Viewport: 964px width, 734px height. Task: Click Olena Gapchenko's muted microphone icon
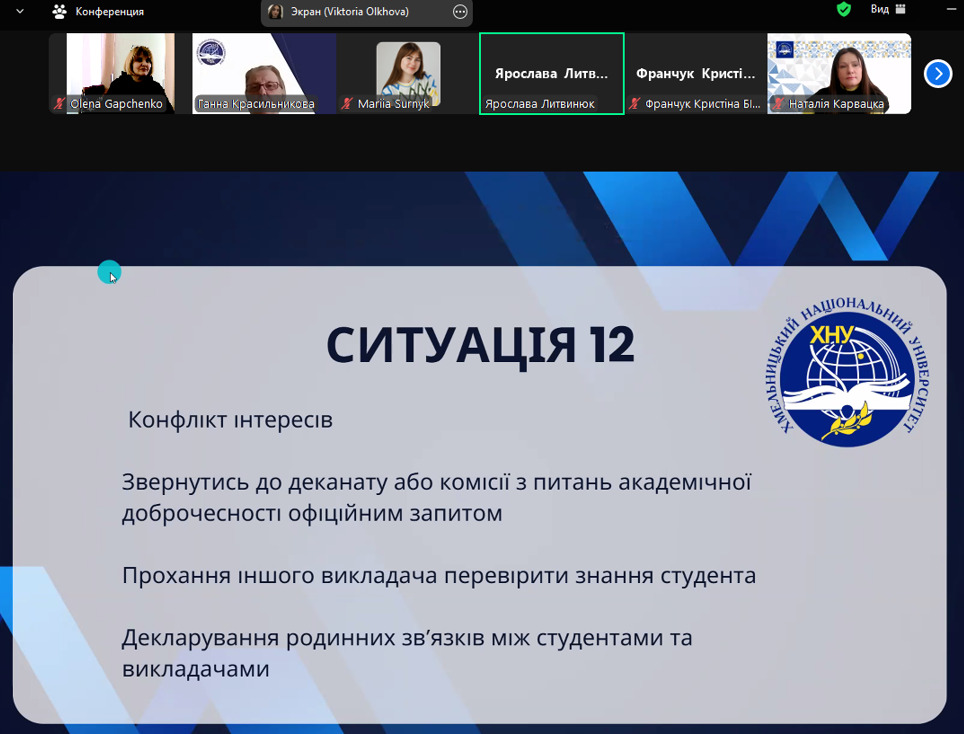coord(60,104)
